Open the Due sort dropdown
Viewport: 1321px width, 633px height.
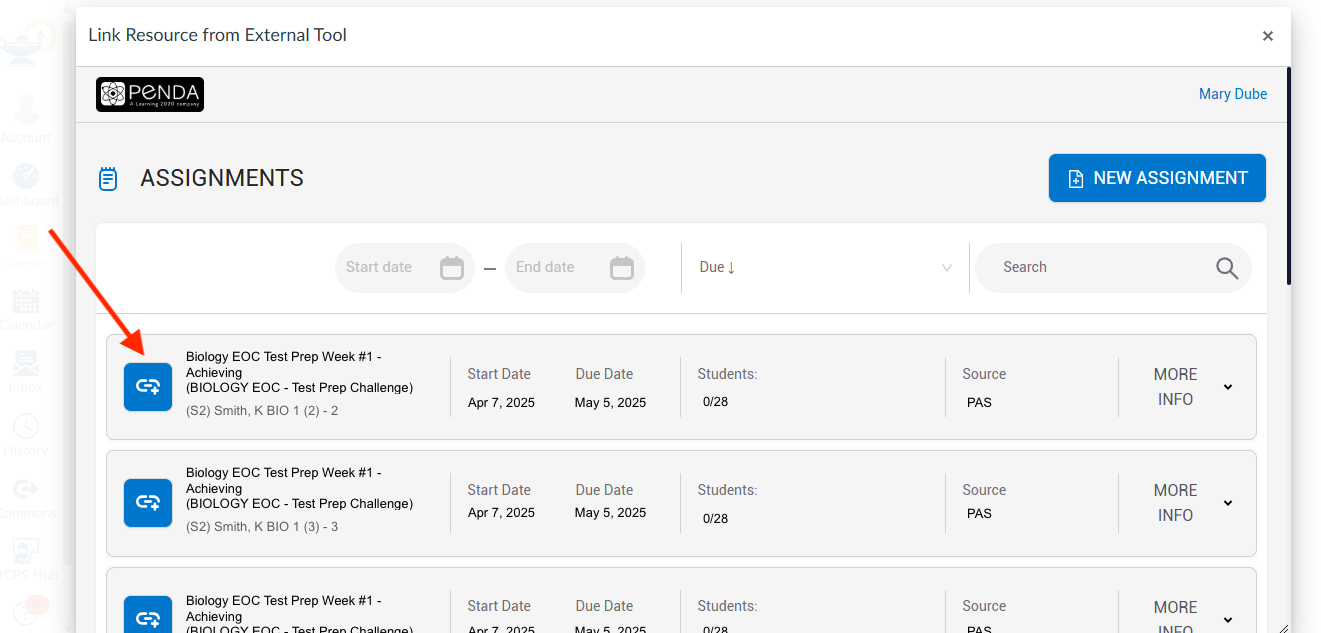click(x=825, y=268)
